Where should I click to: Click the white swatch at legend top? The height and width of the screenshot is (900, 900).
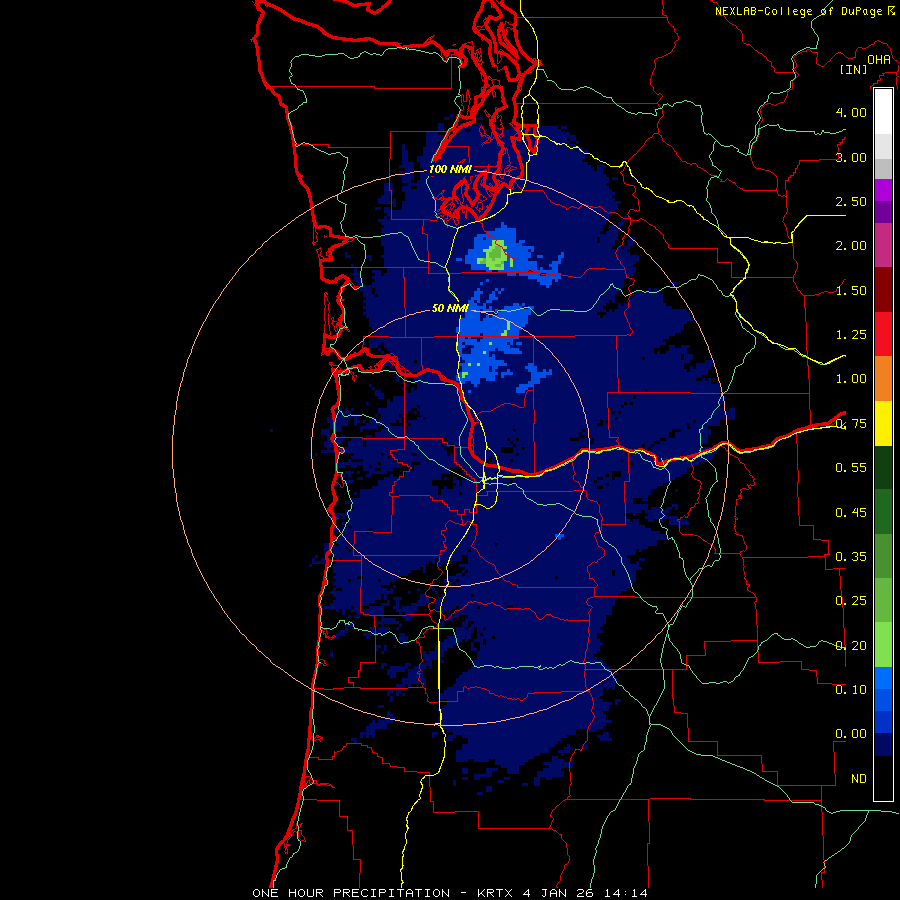883,112
